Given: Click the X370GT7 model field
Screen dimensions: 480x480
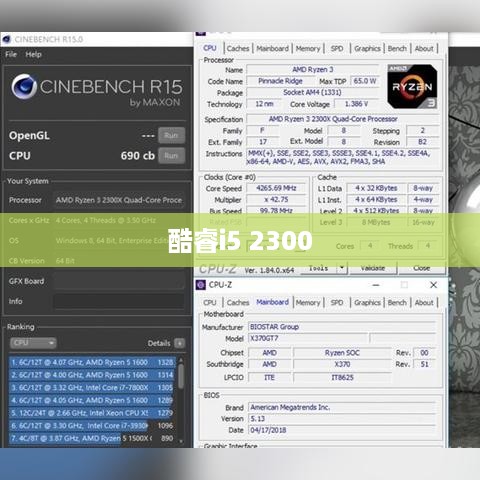Looking at the screenshot, I should pos(308,339).
